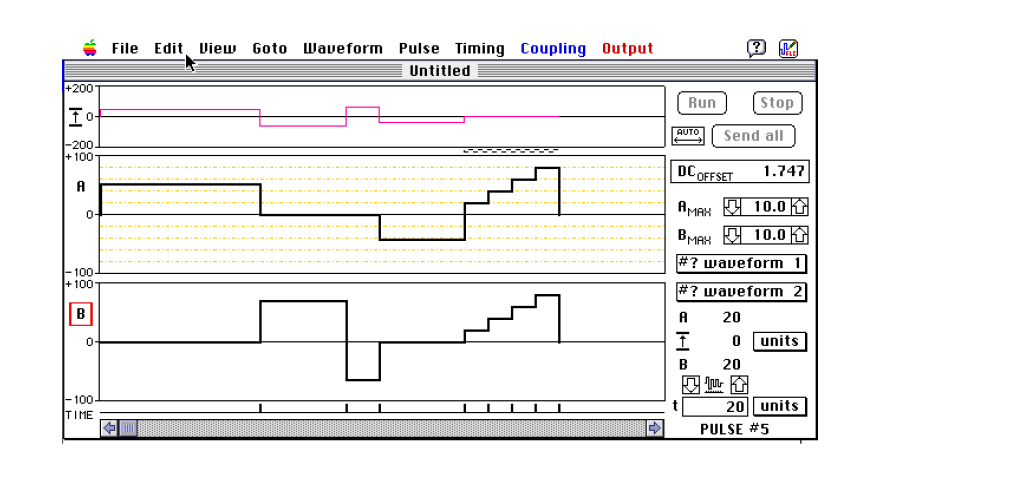Open the File menu

click(x=125, y=48)
